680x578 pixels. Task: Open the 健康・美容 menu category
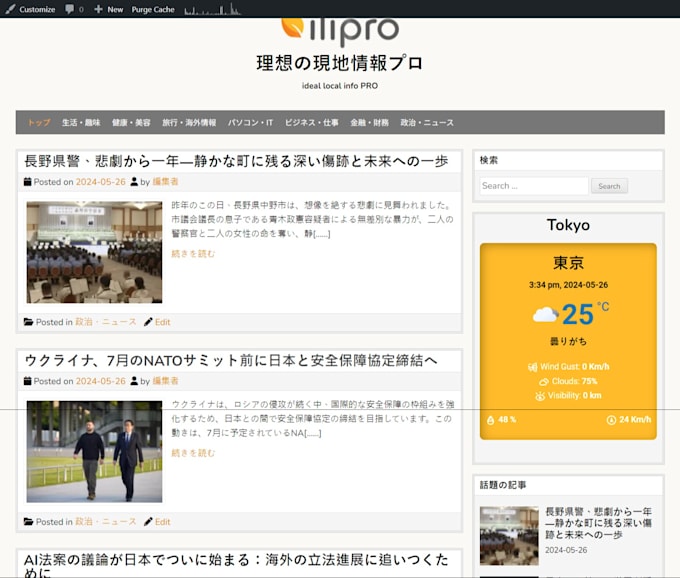point(131,123)
